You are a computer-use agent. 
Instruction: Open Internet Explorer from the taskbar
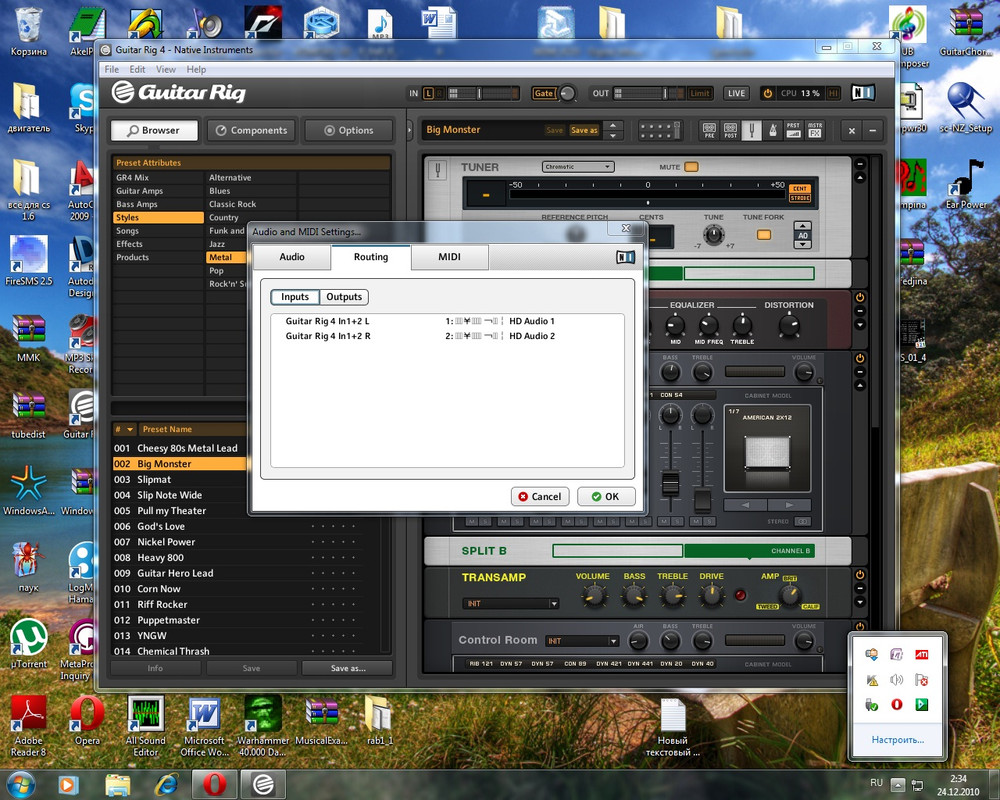click(166, 784)
